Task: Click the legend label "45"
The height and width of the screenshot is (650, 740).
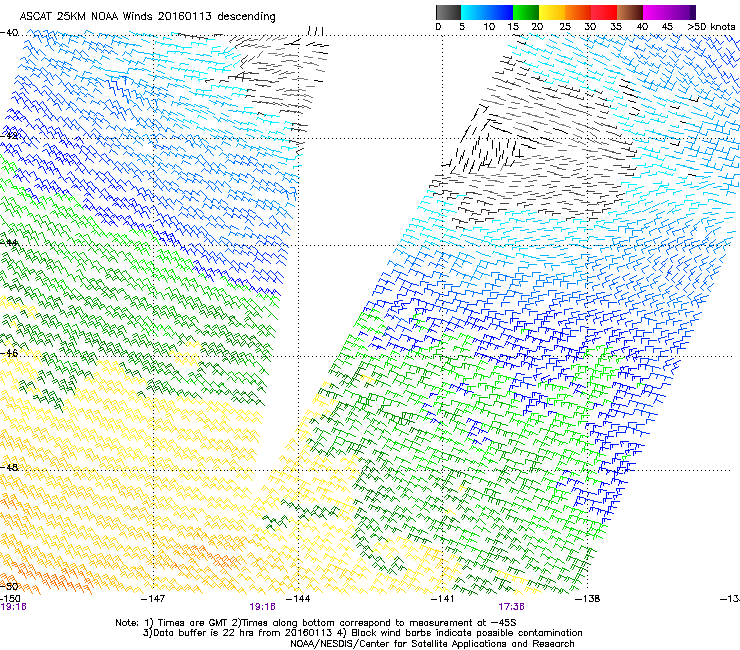Action: coord(667,27)
